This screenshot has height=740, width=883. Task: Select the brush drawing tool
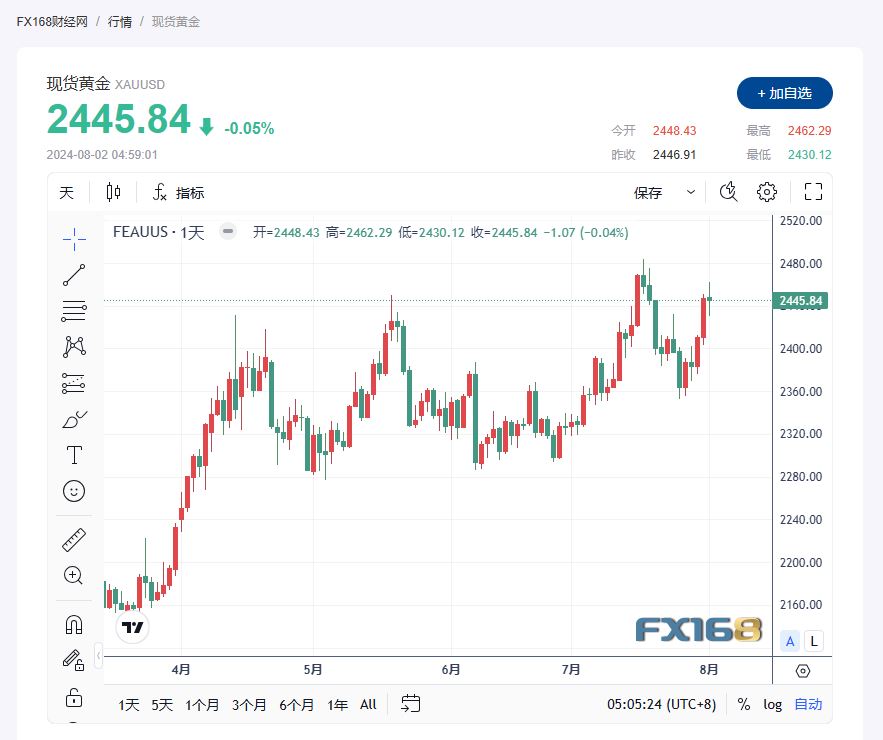[x=74, y=419]
